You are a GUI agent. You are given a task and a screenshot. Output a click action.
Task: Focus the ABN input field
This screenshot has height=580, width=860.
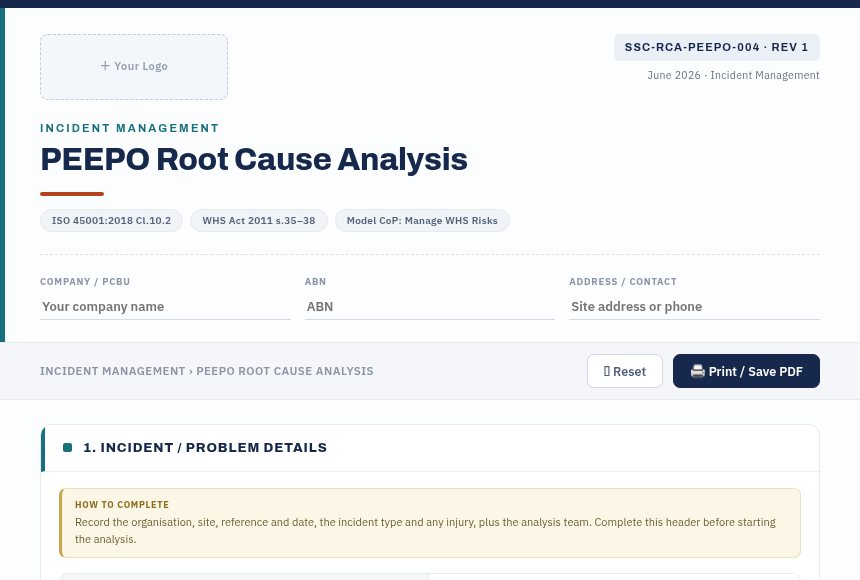(x=429, y=307)
